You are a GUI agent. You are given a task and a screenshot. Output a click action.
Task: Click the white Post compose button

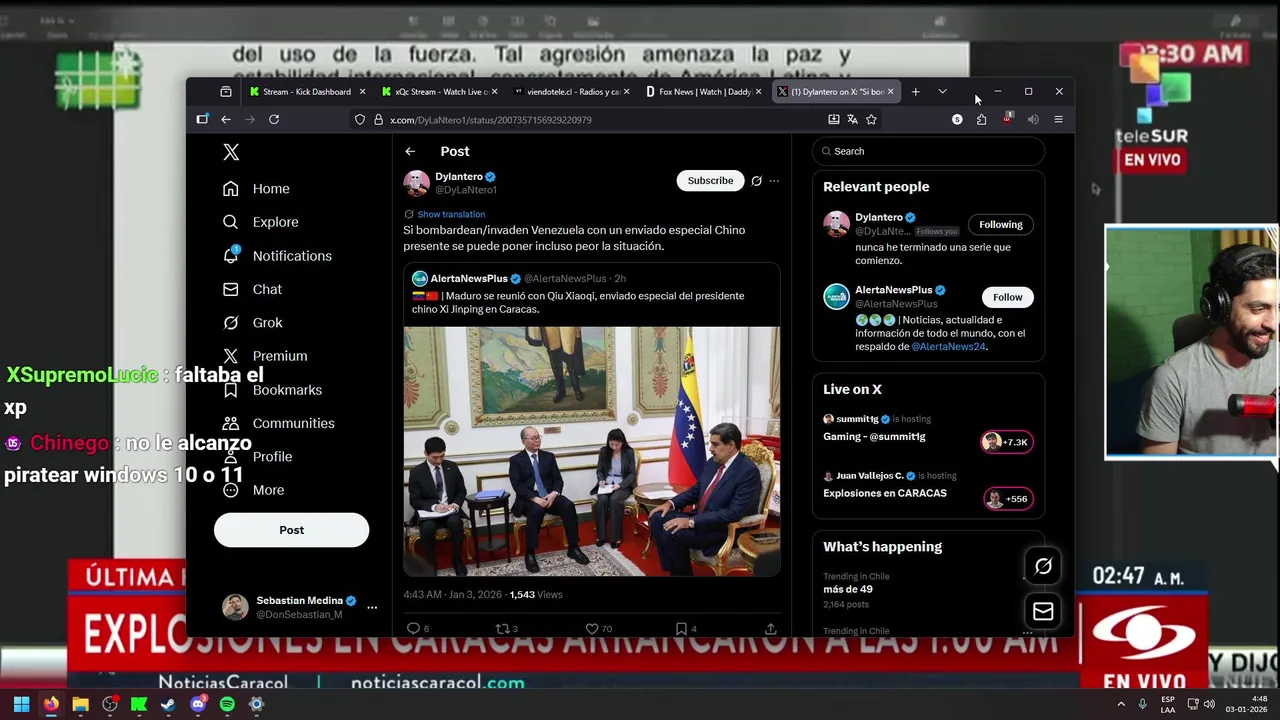point(291,530)
